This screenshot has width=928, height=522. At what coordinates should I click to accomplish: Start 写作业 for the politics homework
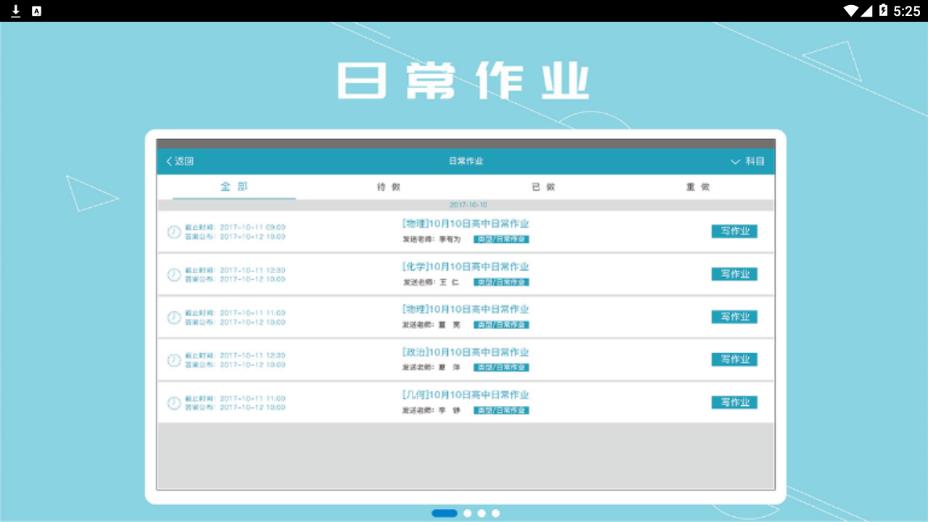pos(734,360)
